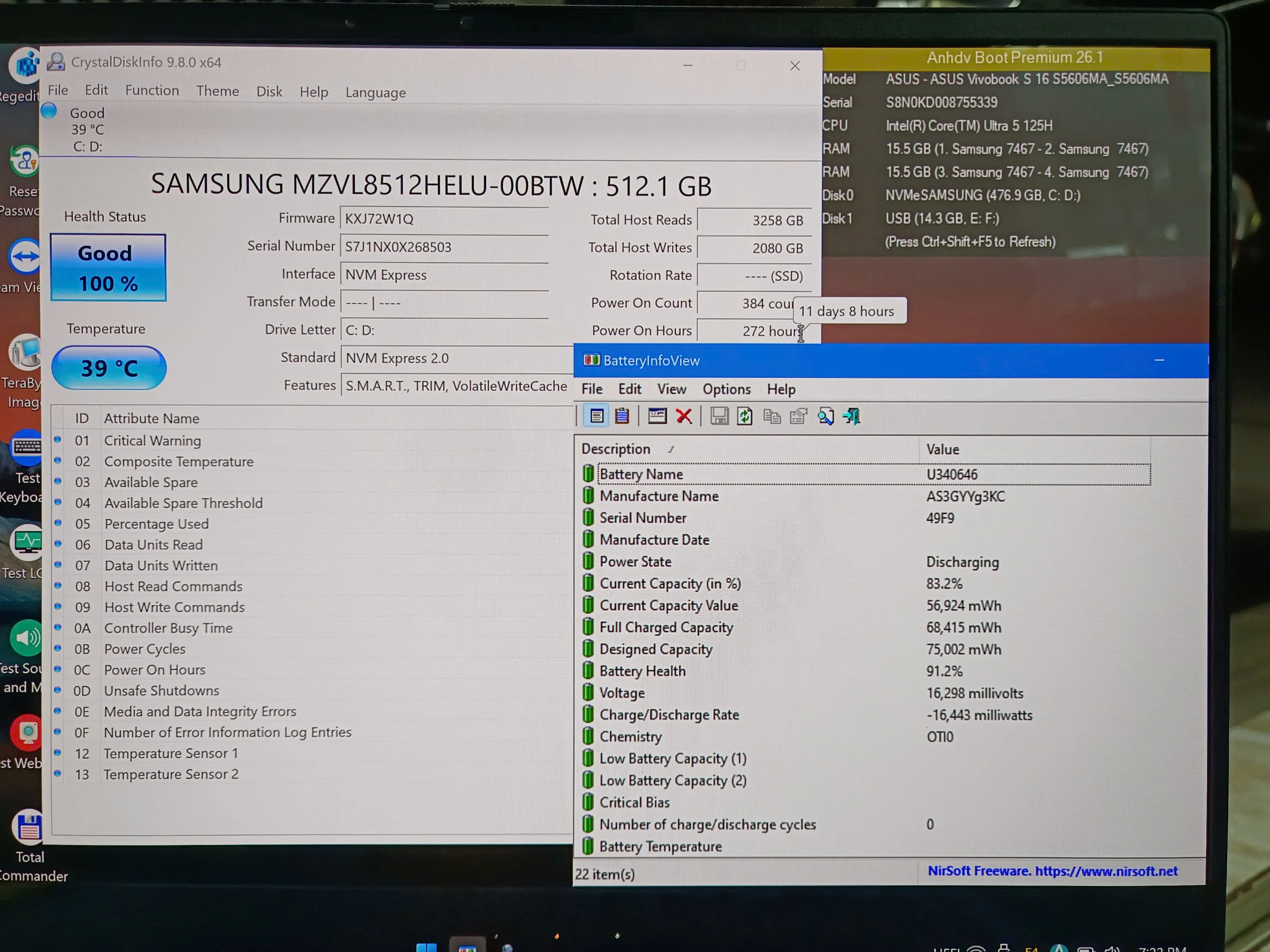The height and width of the screenshot is (952, 1270).
Task: Open the Function menu in CrystalDiskInfo
Action: point(152,91)
